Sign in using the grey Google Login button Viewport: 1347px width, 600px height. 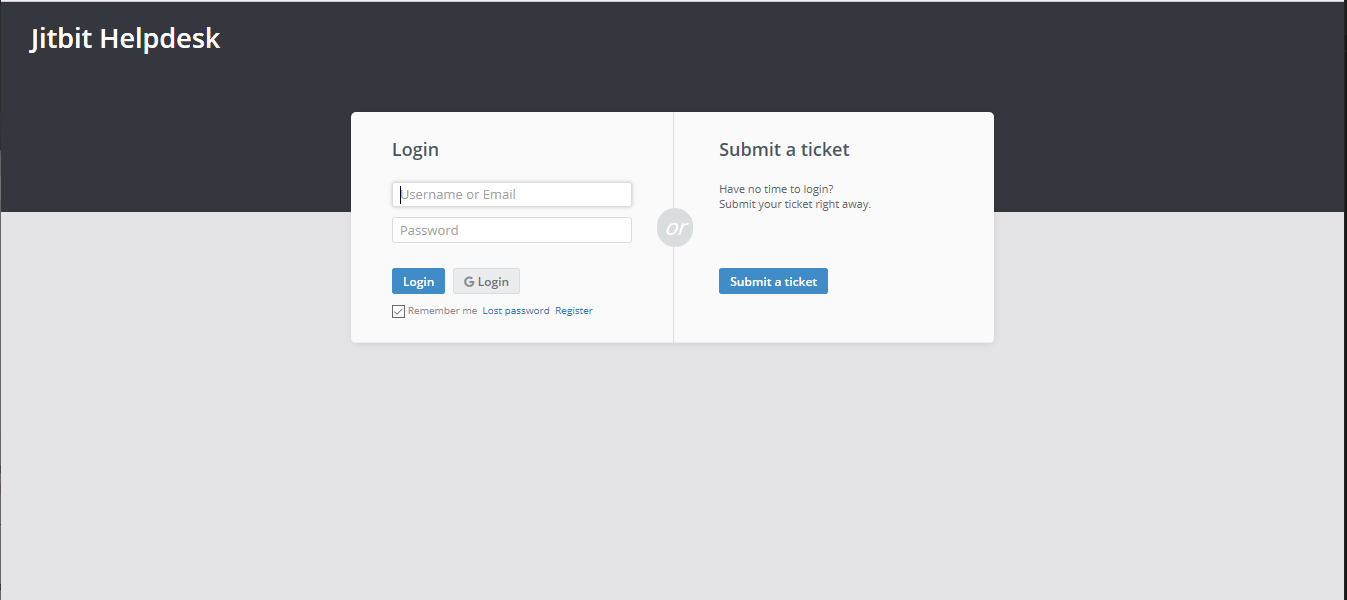486,282
